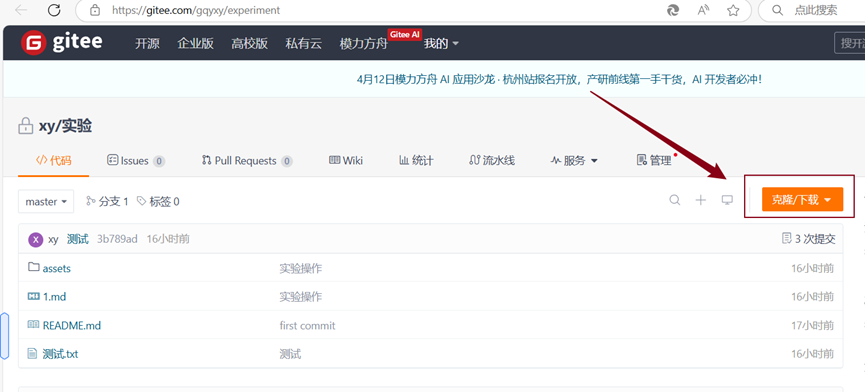Open the 开源 menu item
The image size is (865, 392).
tap(147, 44)
